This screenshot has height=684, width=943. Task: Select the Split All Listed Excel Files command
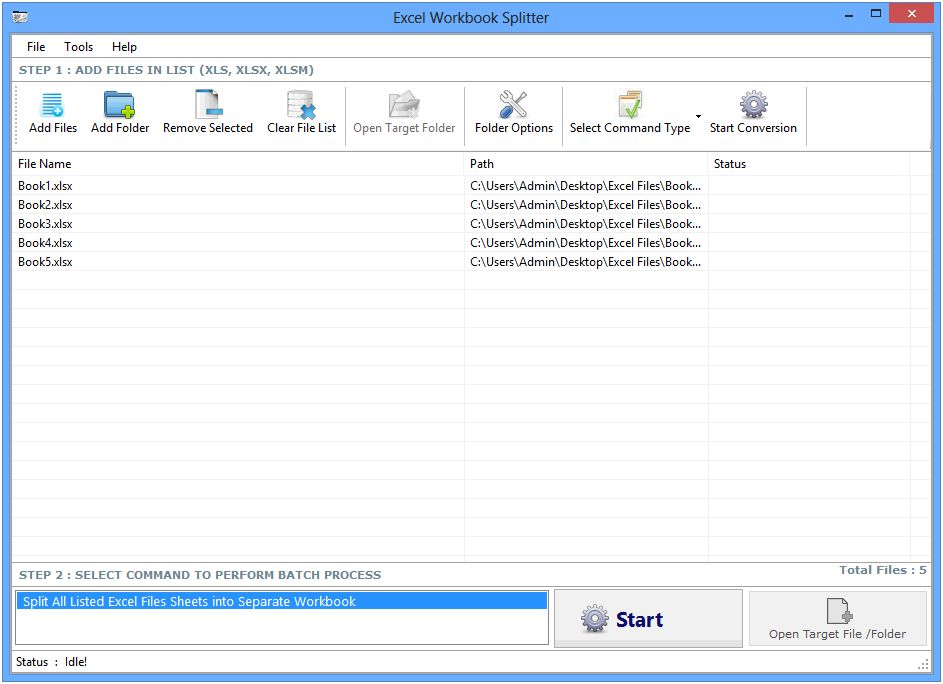coord(281,601)
